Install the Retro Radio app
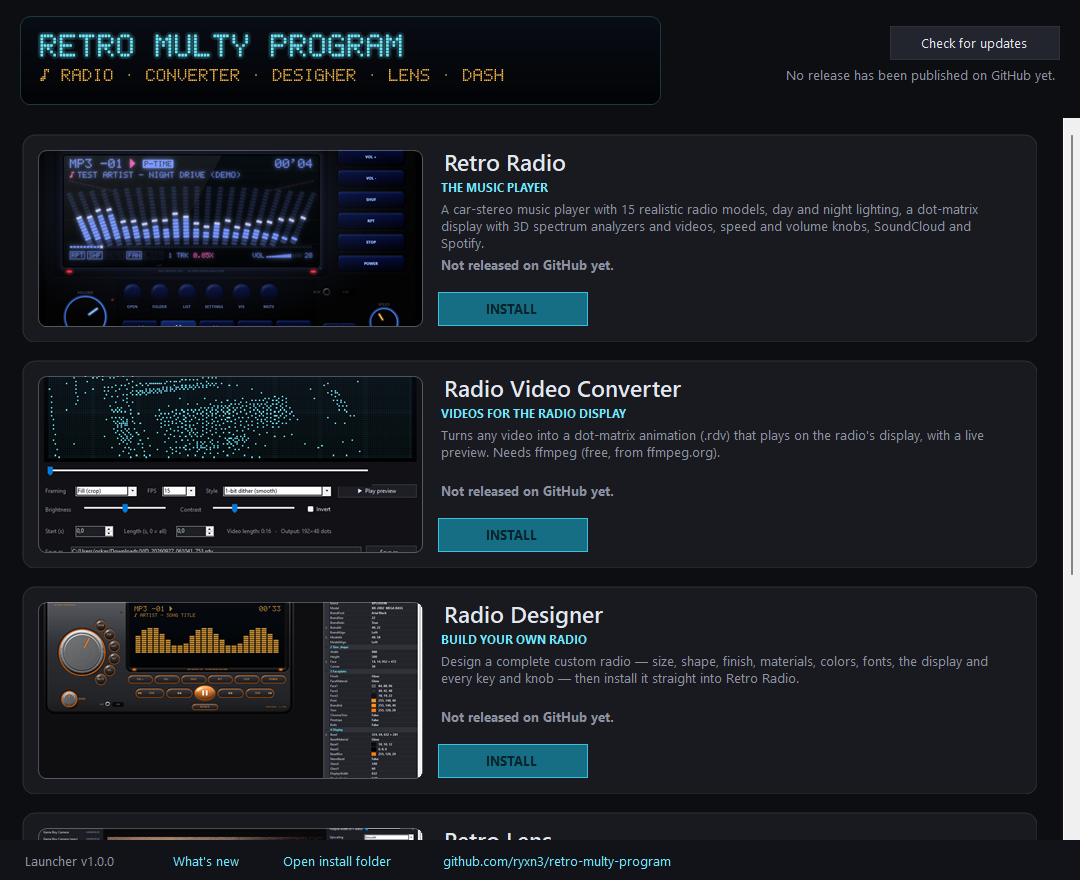This screenshot has width=1080, height=880. pyautogui.click(x=512, y=309)
